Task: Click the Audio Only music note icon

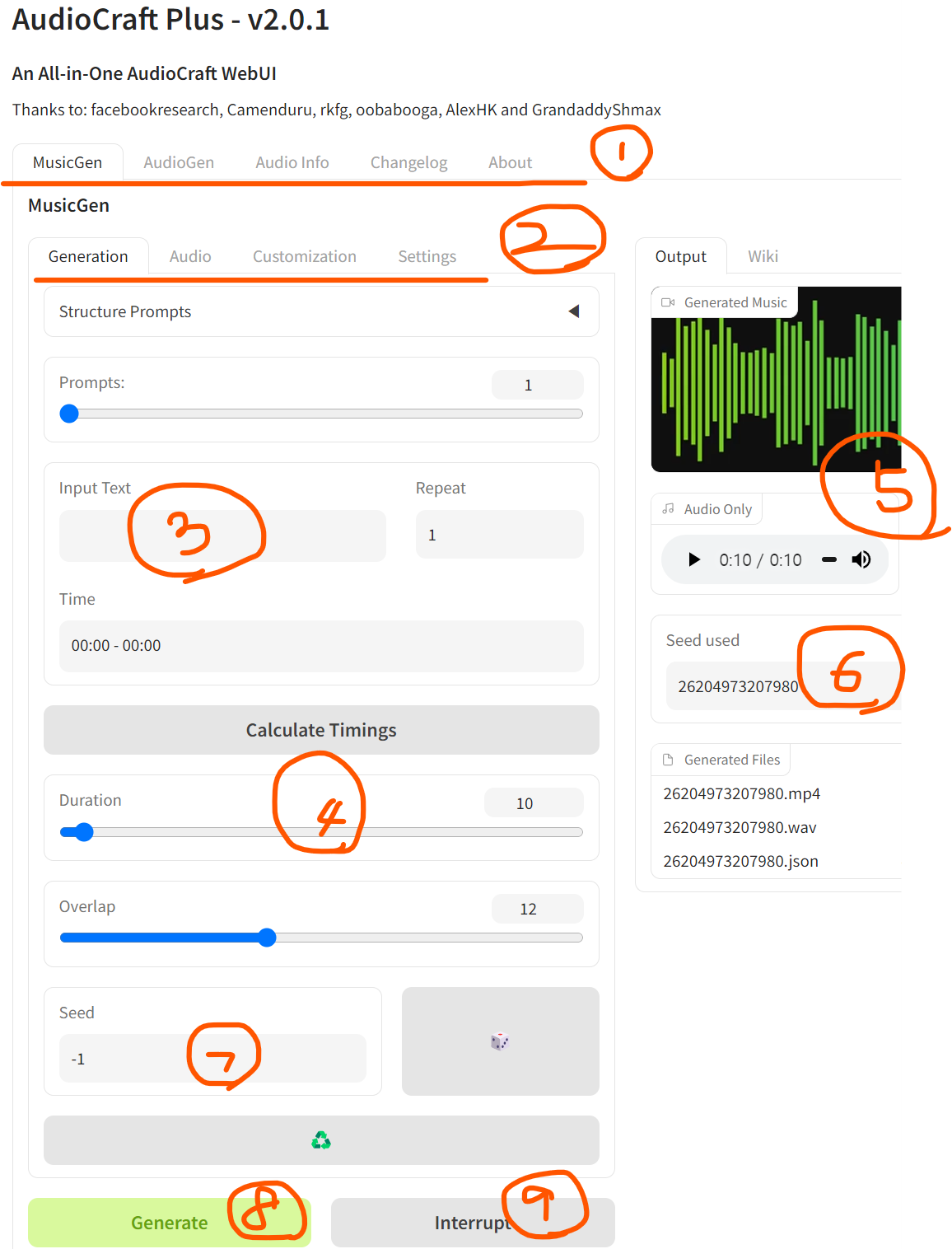Action: pyautogui.click(x=669, y=509)
